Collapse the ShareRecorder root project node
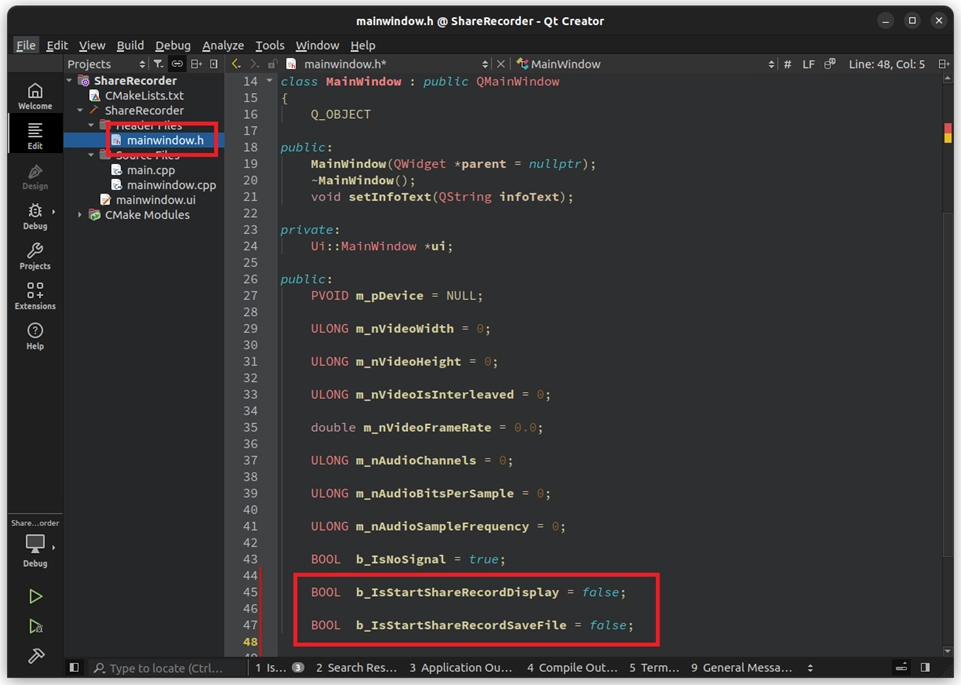This screenshot has height=685, width=961. pyautogui.click(x=69, y=80)
